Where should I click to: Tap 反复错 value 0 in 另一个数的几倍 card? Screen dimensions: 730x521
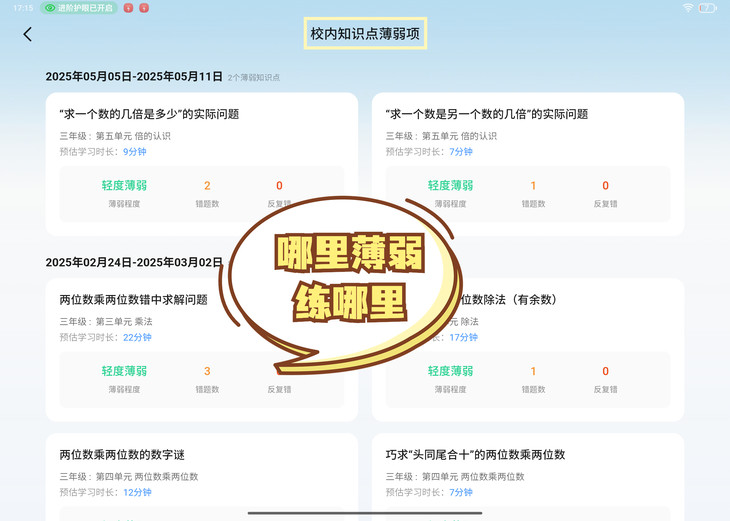tap(605, 186)
